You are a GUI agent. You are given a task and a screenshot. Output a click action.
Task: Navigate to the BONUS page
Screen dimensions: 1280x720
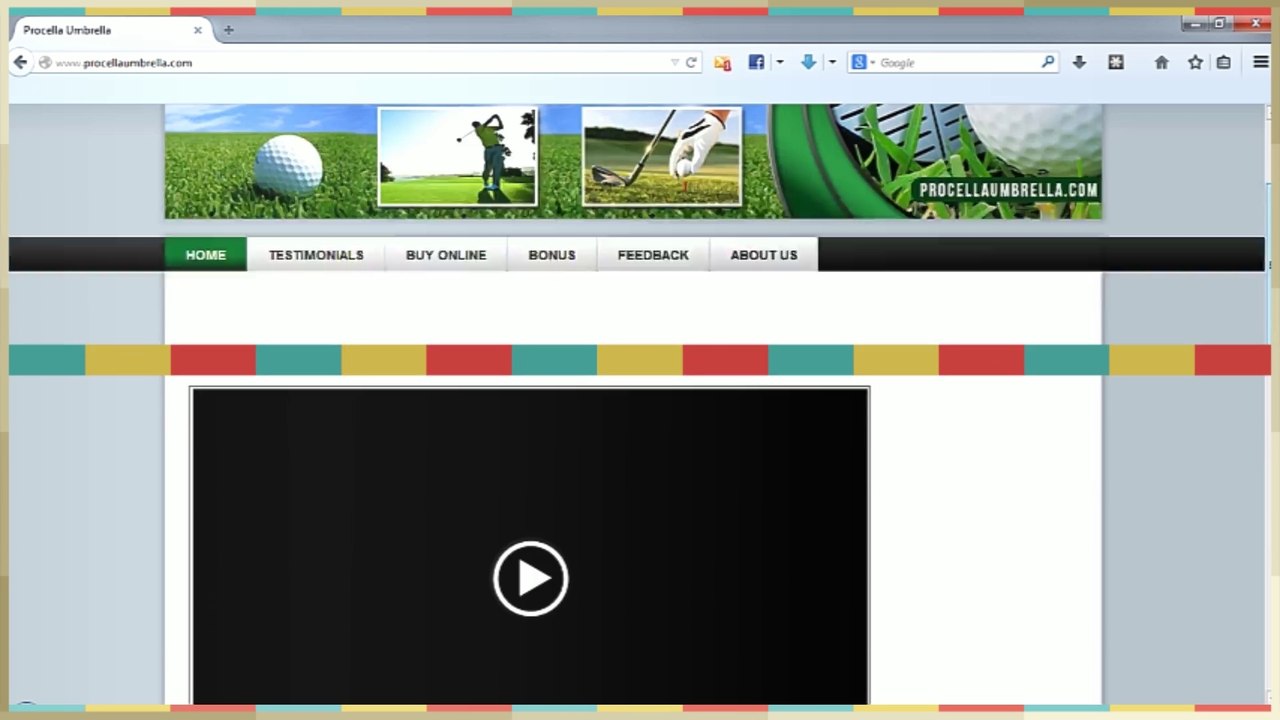tap(552, 255)
